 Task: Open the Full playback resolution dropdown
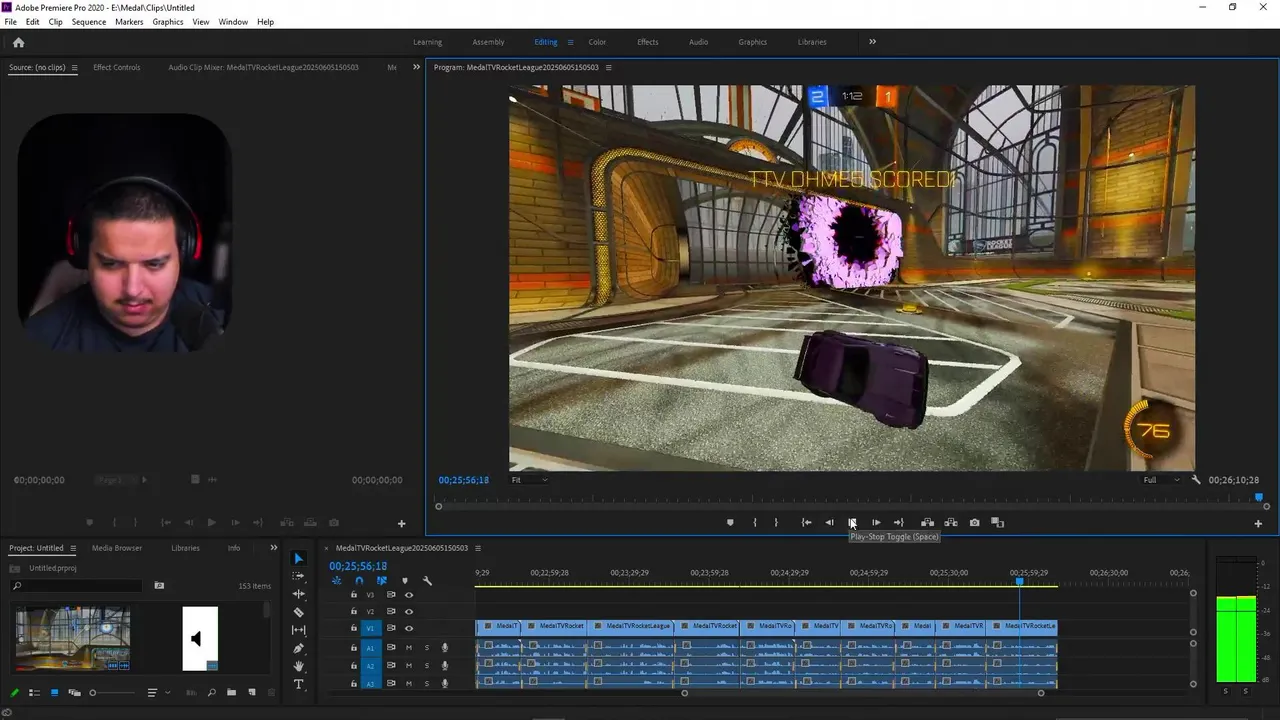[x=1162, y=480]
